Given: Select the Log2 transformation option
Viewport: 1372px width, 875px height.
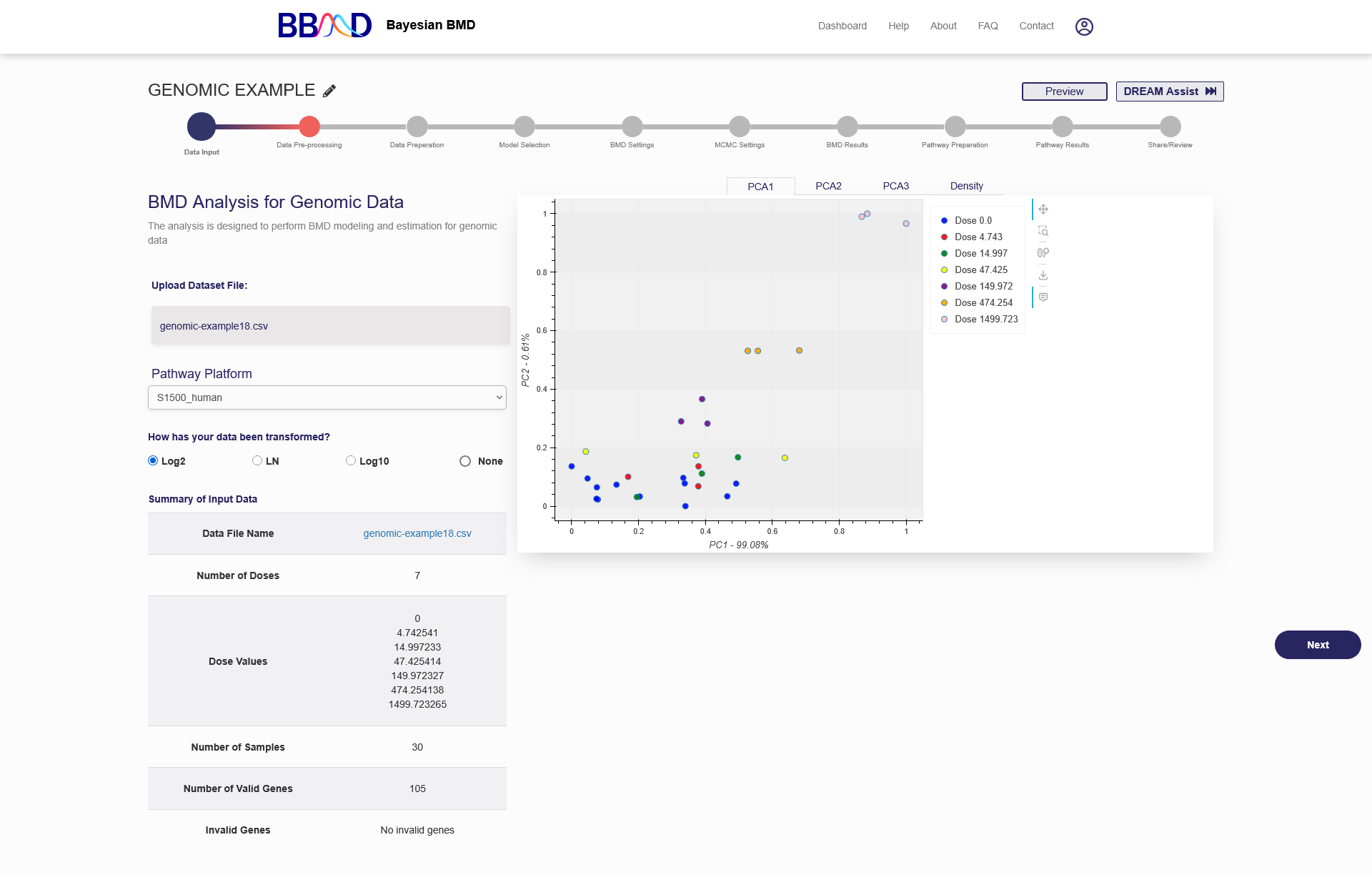Looking at the screenshot, I should 153,460.
